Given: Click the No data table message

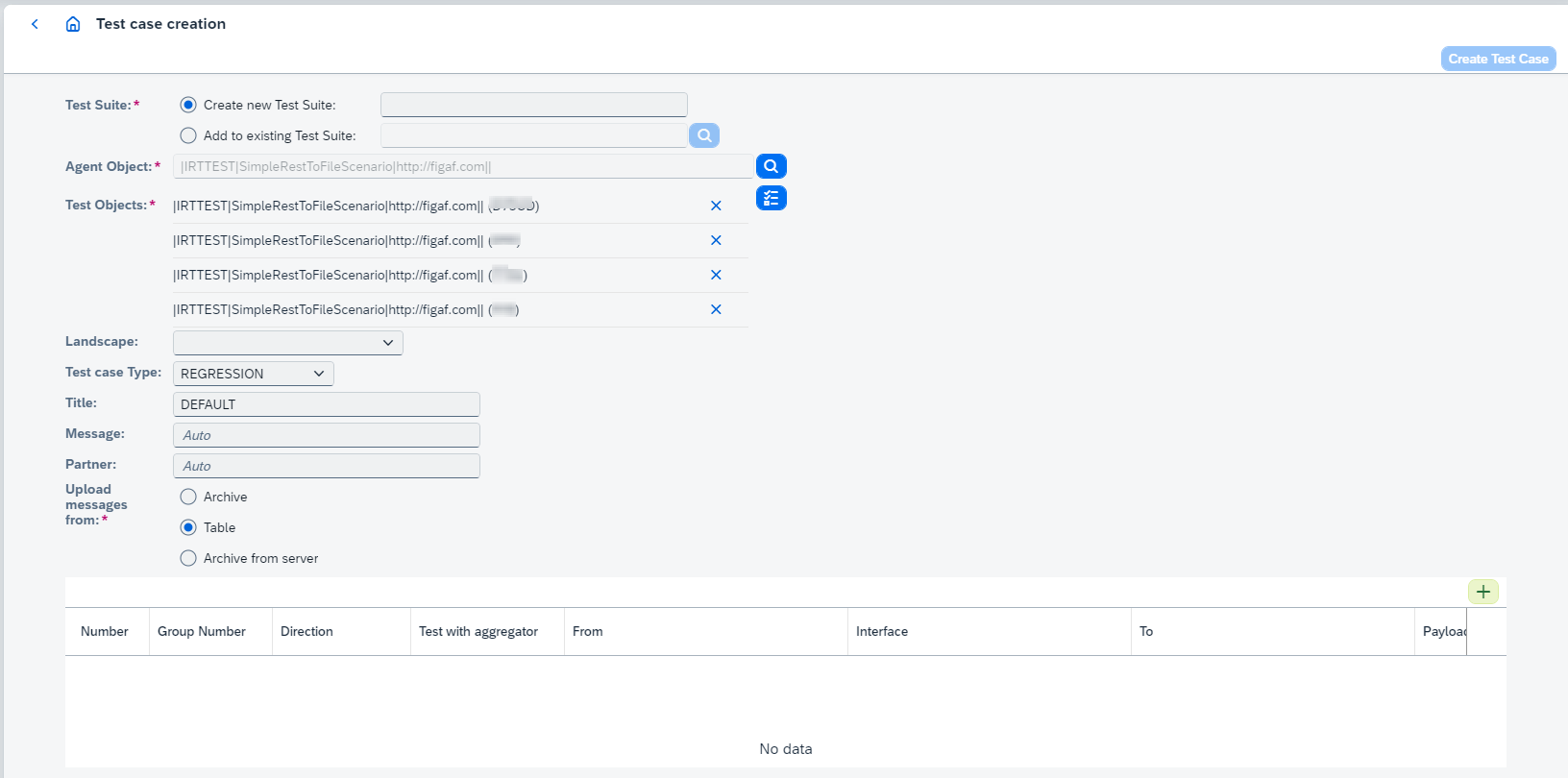Looking at the screenshot, I should point(786,749).
